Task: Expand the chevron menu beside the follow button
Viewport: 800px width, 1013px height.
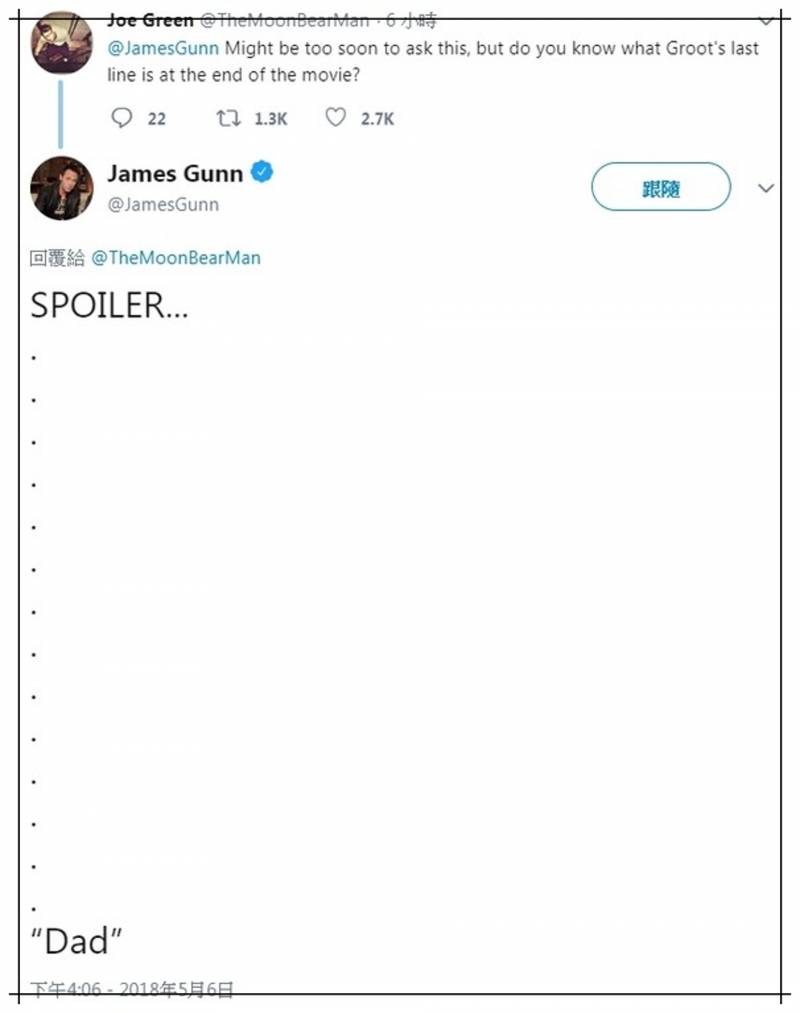Action: 766,188
